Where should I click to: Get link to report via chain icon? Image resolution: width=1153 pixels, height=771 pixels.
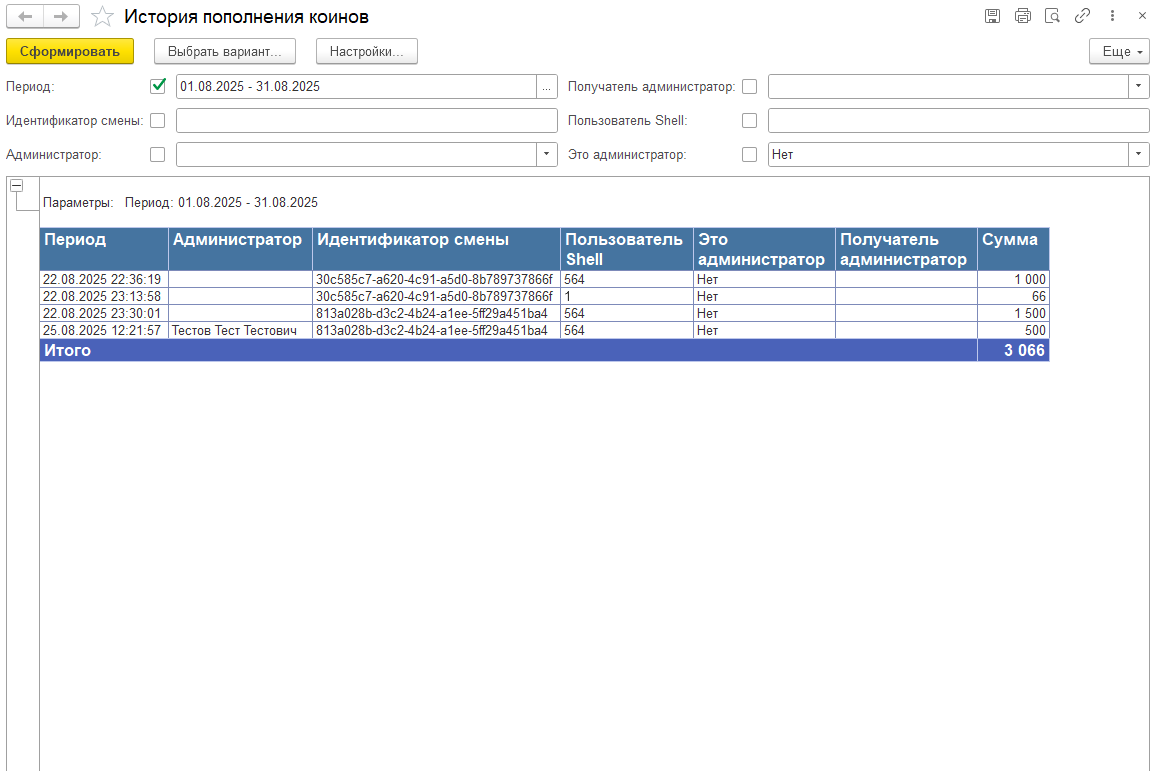1082,16
